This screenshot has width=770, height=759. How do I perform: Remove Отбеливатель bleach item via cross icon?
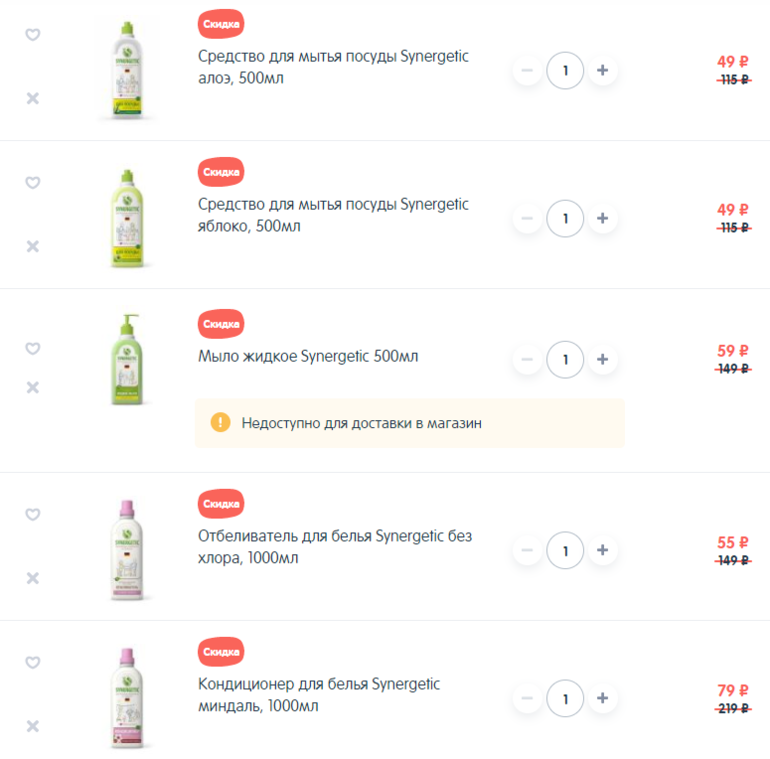coord(32,578)
